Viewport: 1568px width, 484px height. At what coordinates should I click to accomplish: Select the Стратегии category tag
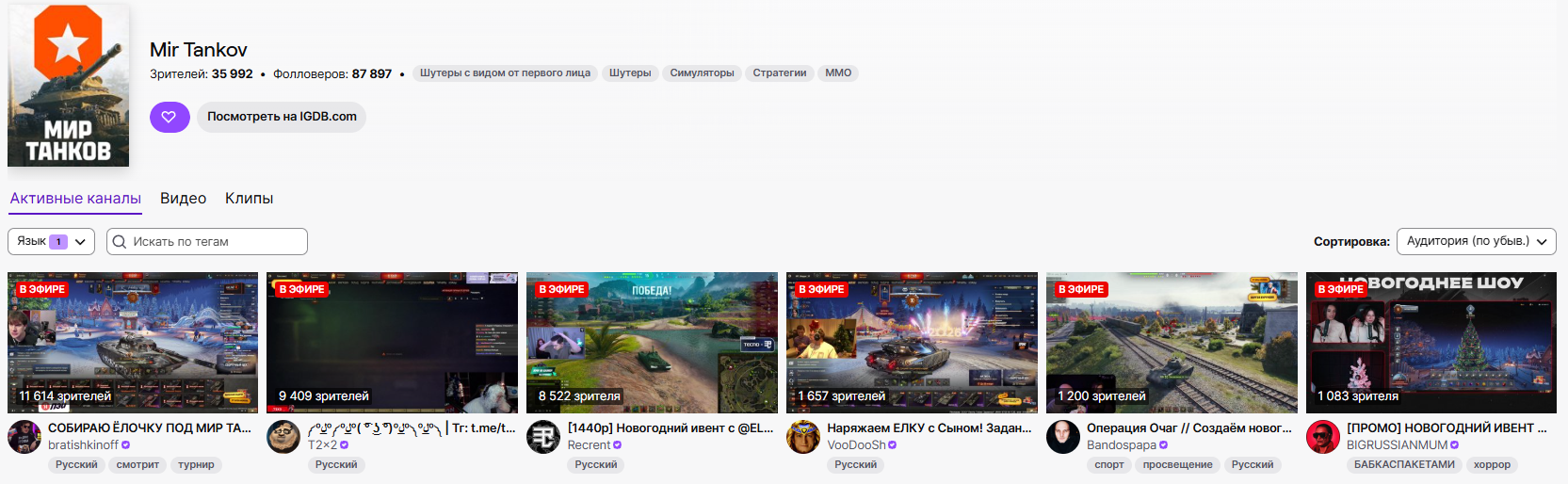point(780,73)
